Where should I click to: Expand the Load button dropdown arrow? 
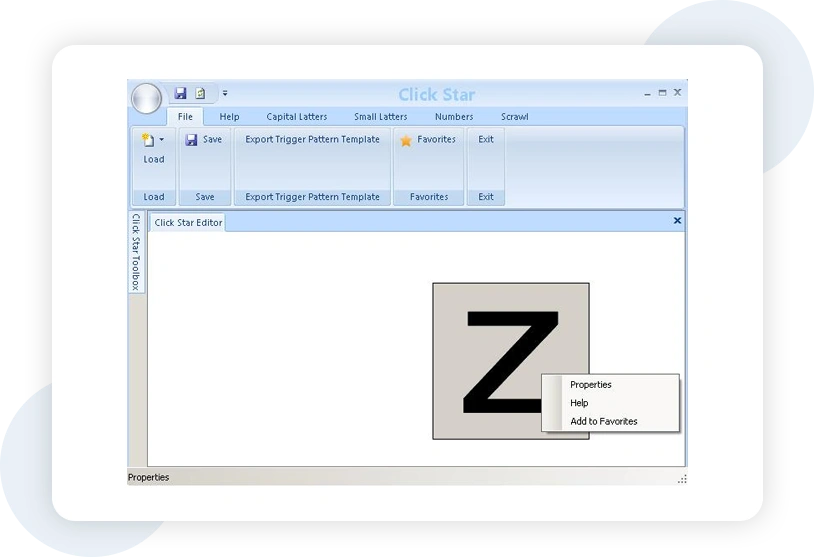(161, 140)
